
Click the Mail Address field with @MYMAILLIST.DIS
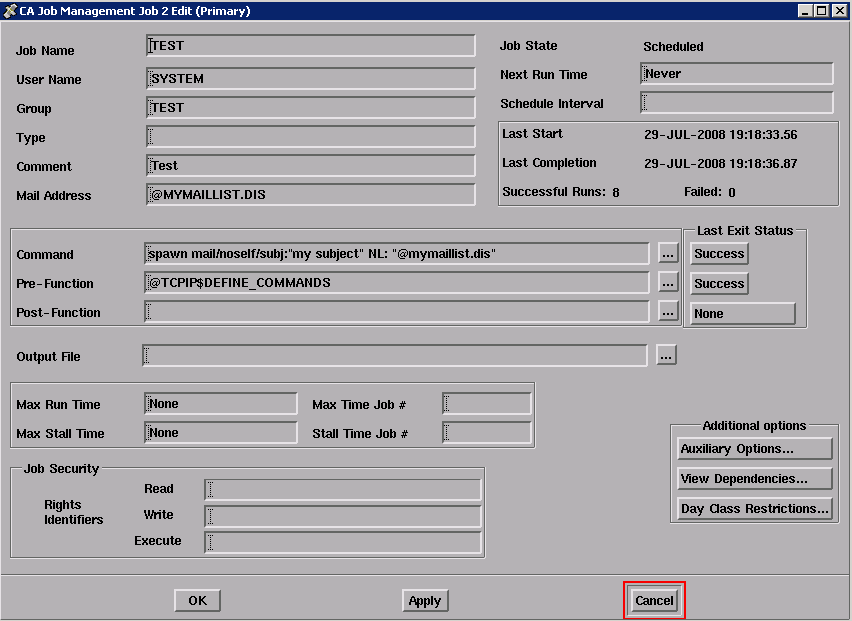pyautogui.click(x=310, y=194)
